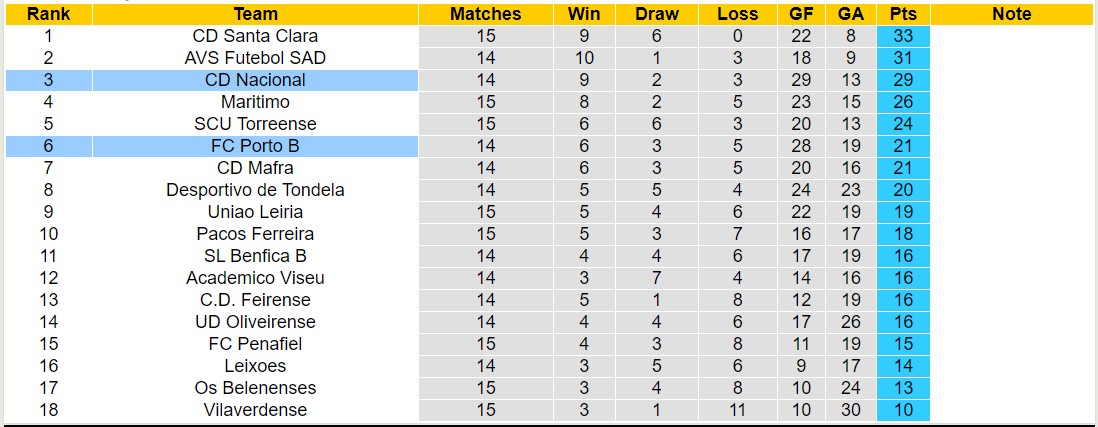The height and width of the screenshot is (427, 1098).
Task: Select the Os Belenenses team name
Action: [x=255, y=388]
